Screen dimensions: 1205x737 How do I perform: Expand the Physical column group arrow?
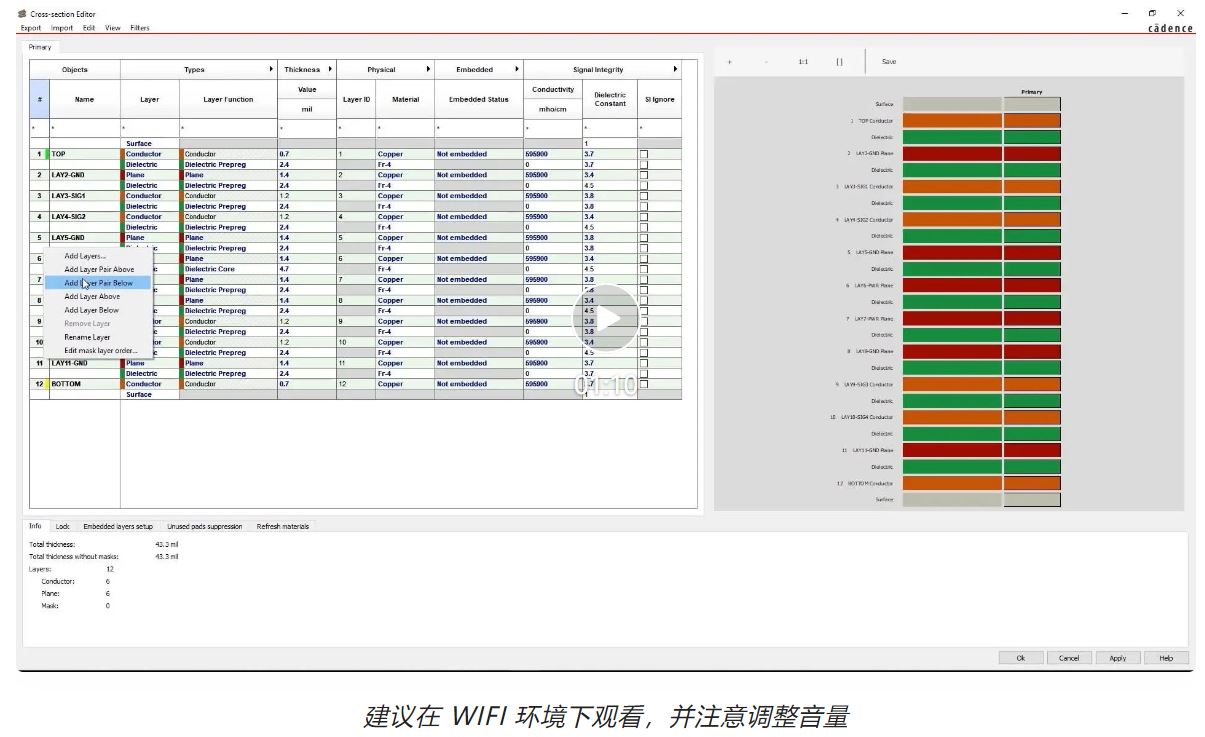pyautogui.click(x=428, y=69)
